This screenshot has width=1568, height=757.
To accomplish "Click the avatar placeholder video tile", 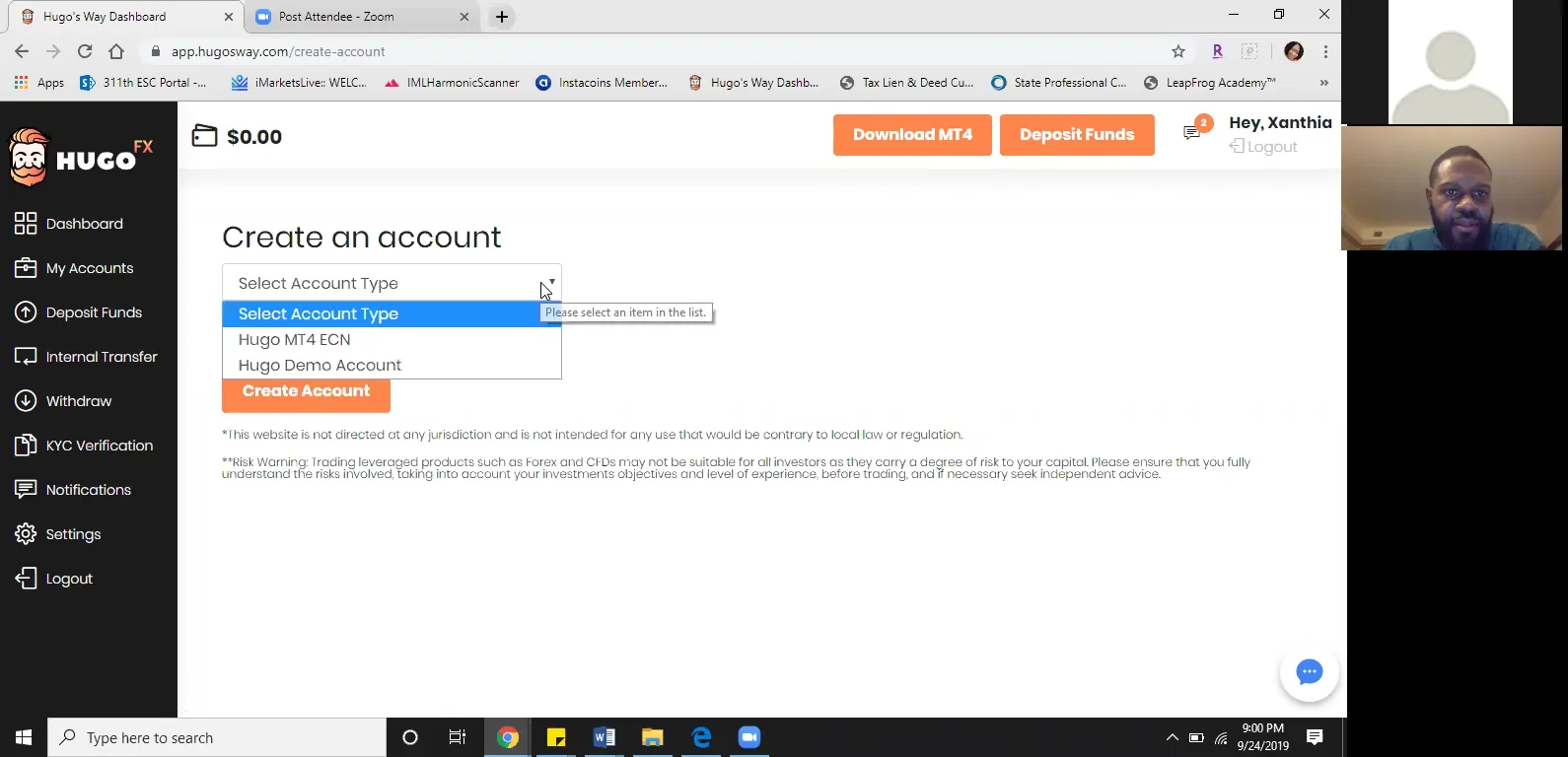I will coord(1451,62).
